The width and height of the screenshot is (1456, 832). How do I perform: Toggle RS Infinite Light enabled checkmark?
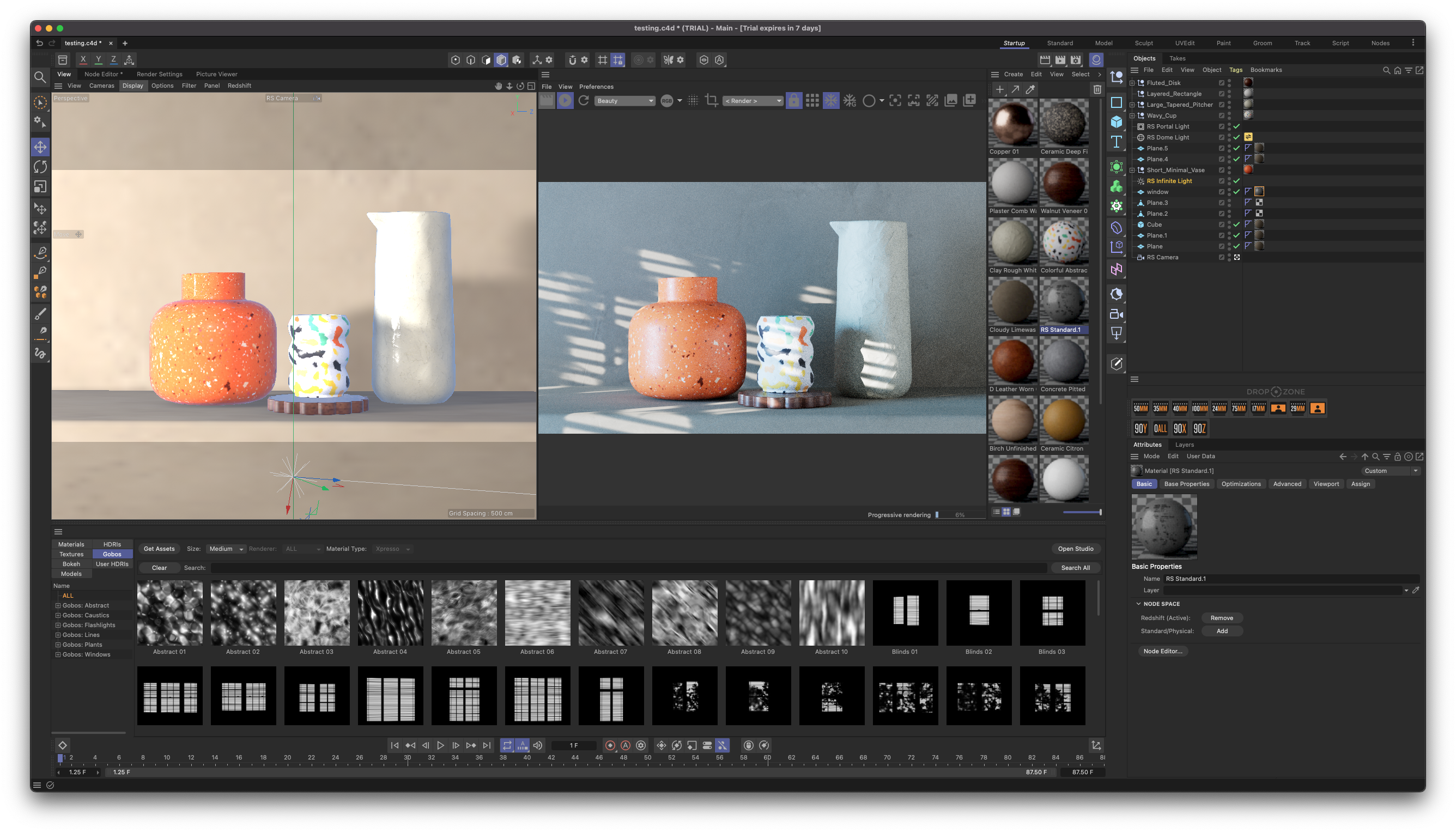pyautogui.click(x=1236, y=181)
